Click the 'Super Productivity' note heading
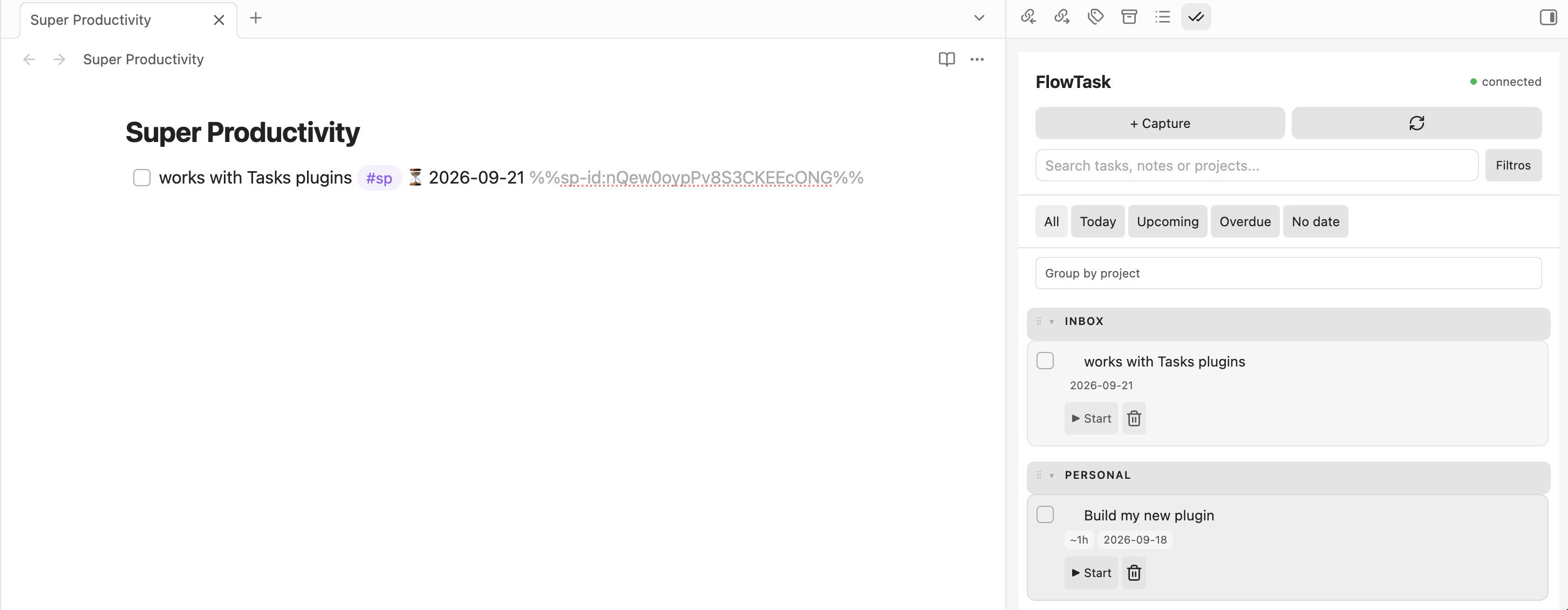Screen dimensions: 1568x610 pos(242,132)
